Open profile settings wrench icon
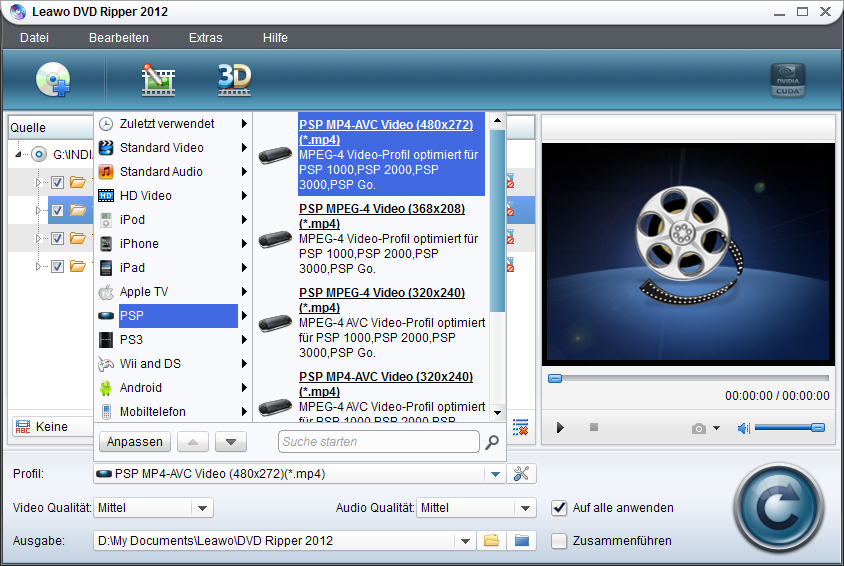 click(x=521, y=474)
